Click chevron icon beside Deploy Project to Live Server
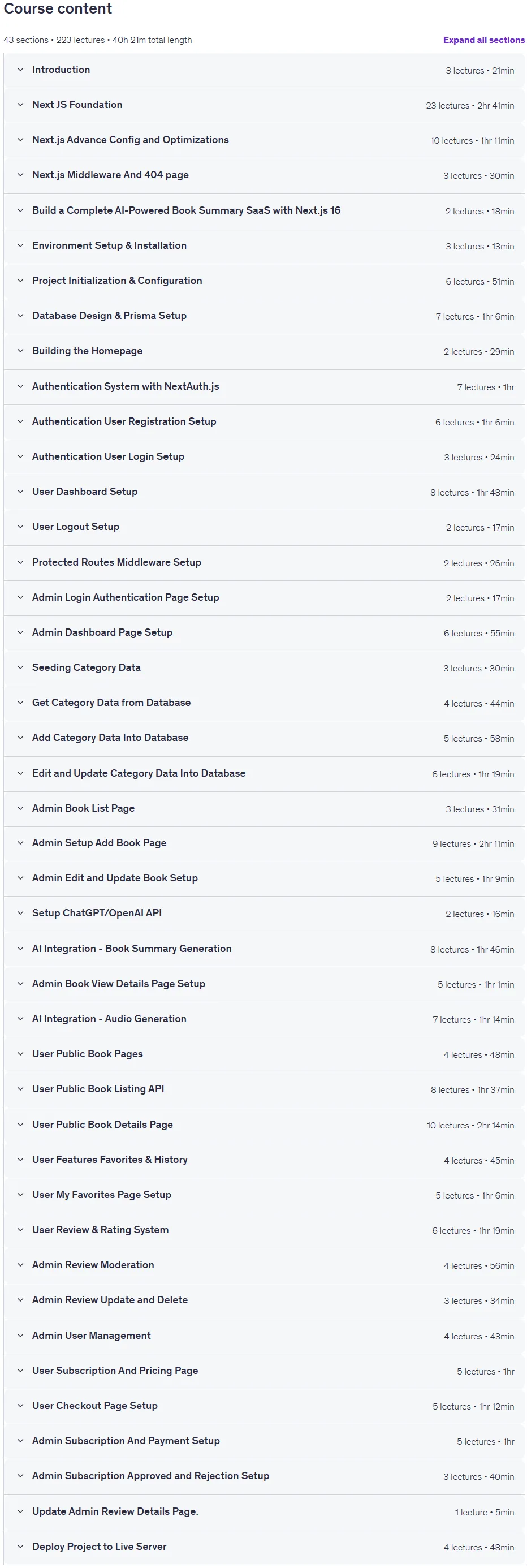 (20, 1546)
